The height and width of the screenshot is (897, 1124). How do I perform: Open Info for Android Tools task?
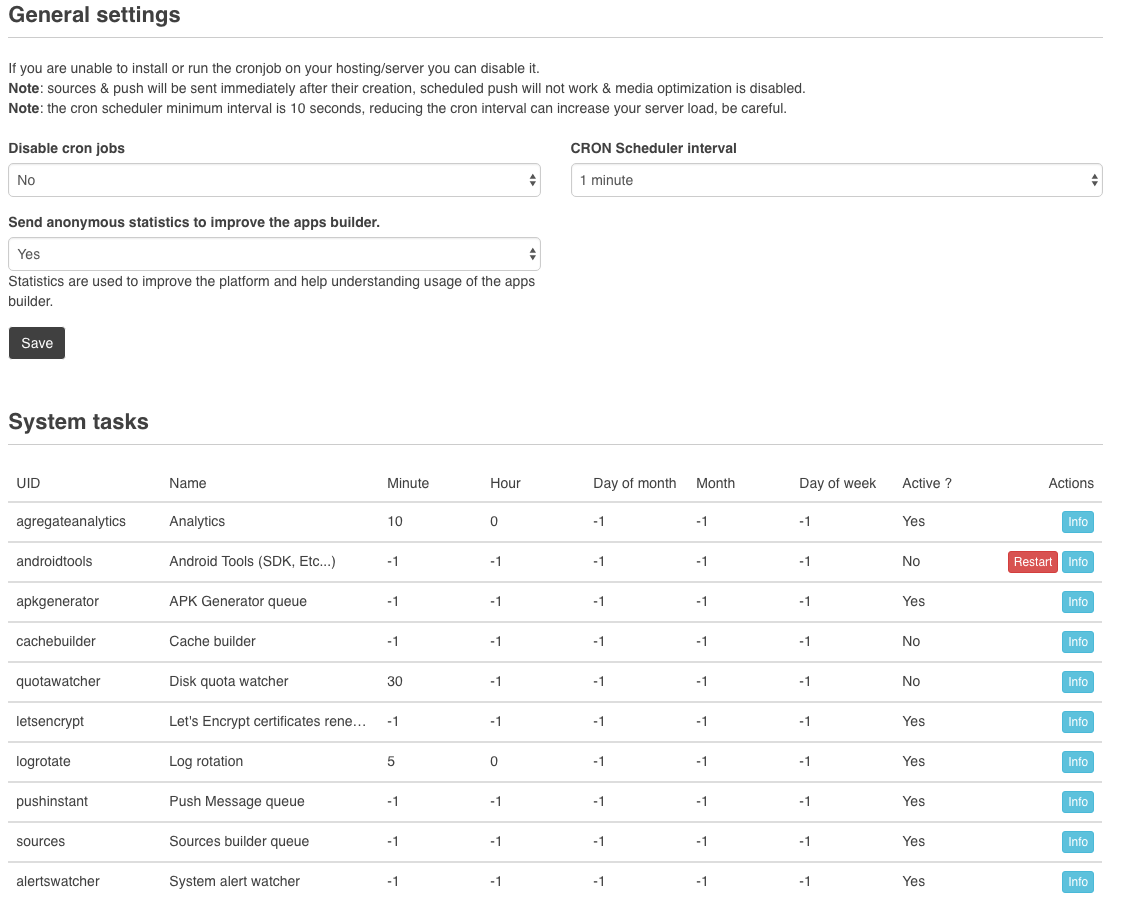[1077, 562]
